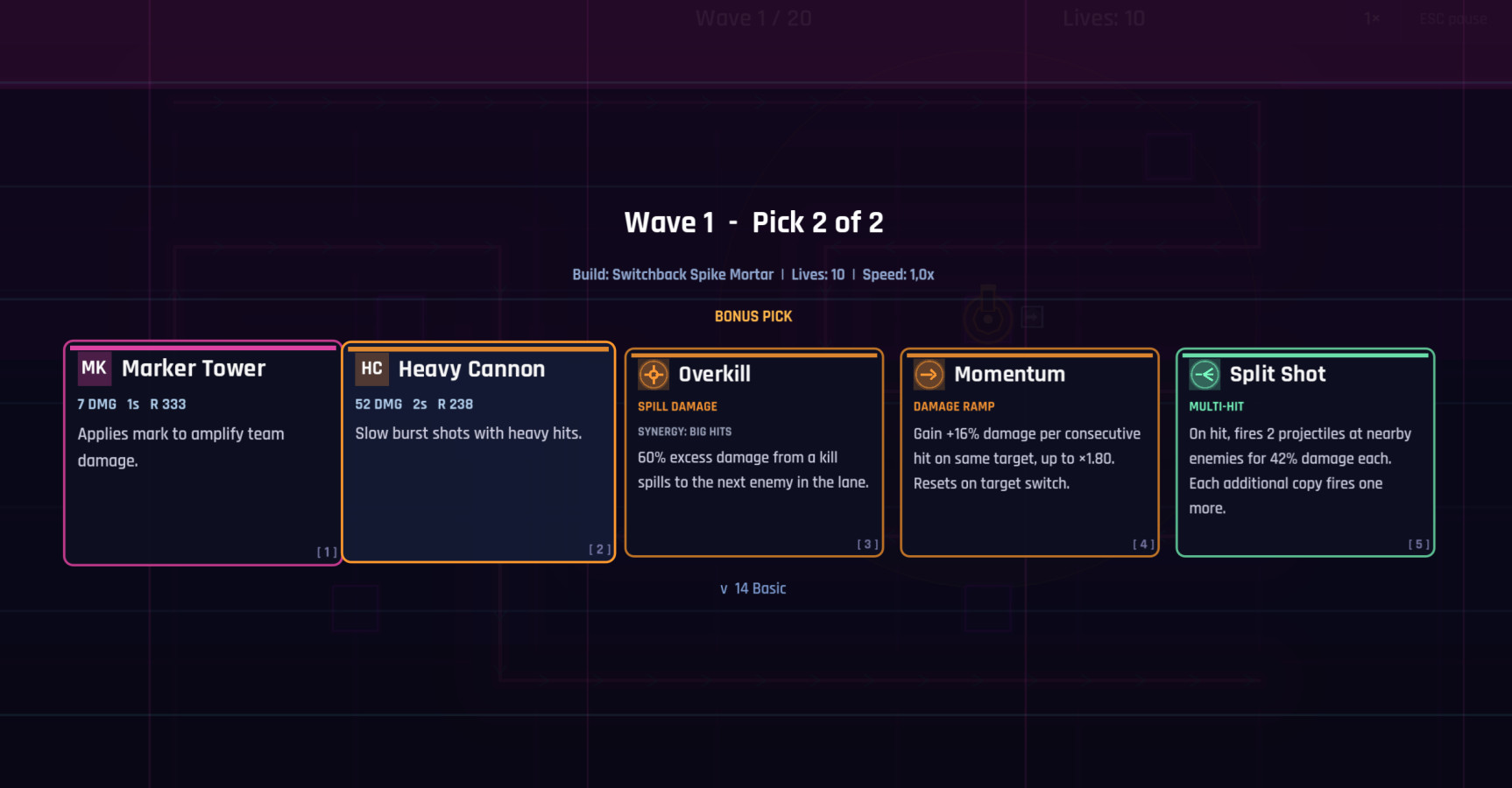The width and height of the screenshot is (1512, 788).
Task: Choose Momentum via its damage ramp description
Action: [1026, 459]
